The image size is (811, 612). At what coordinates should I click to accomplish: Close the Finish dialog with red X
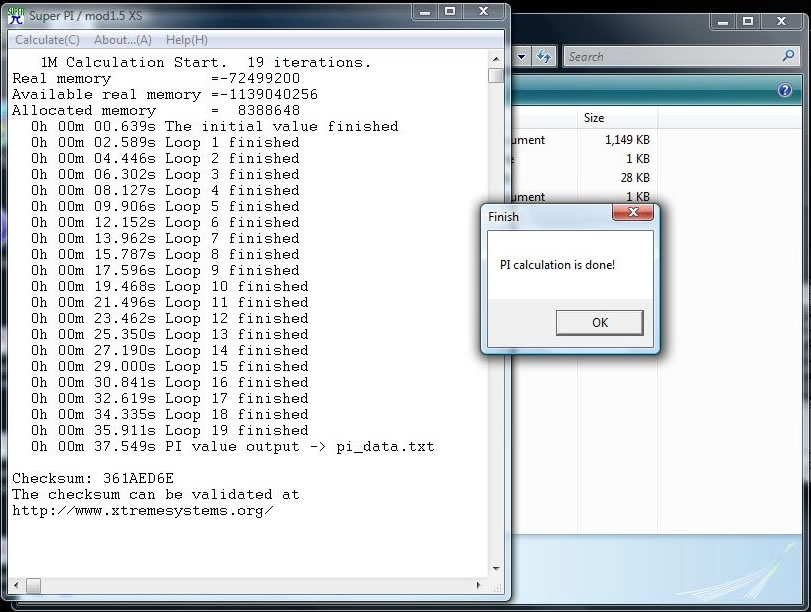(633, 212)
